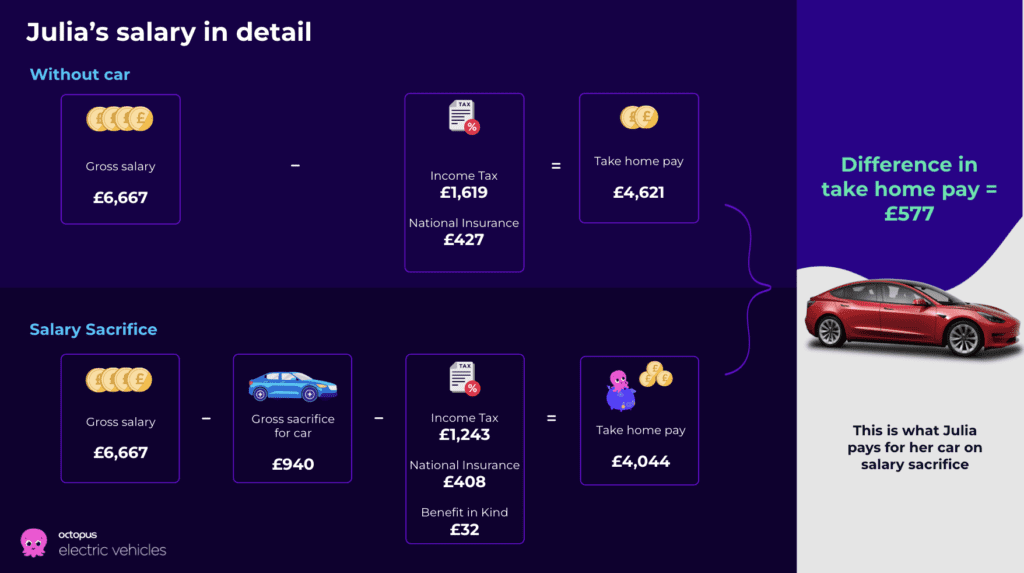The image size is (1024, 573).
Task: Click the octopus piggy bank icon
Action: tap(620, 391)
